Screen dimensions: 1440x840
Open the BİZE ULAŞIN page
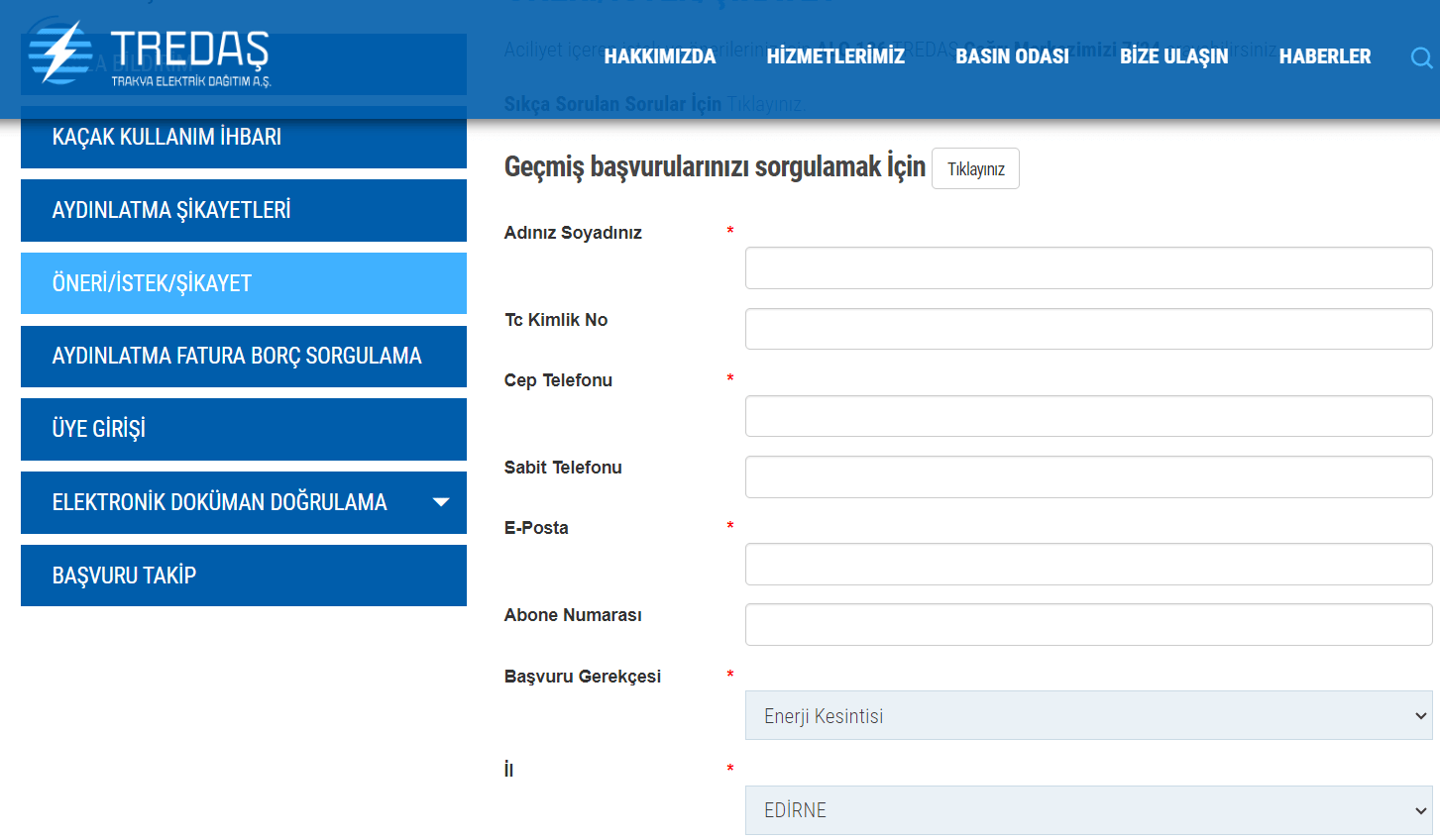tap(1173, 56)
